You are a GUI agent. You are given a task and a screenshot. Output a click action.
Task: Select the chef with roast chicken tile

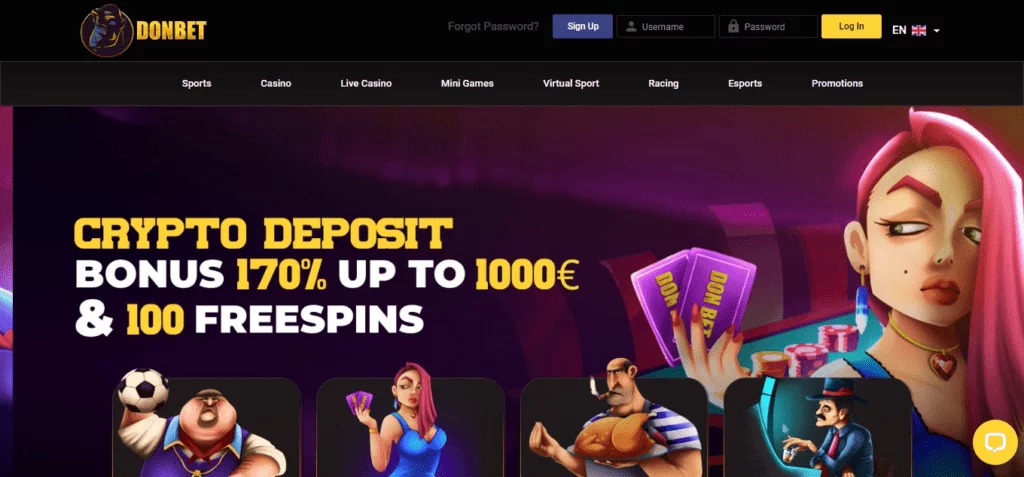(x=614, y=423)
